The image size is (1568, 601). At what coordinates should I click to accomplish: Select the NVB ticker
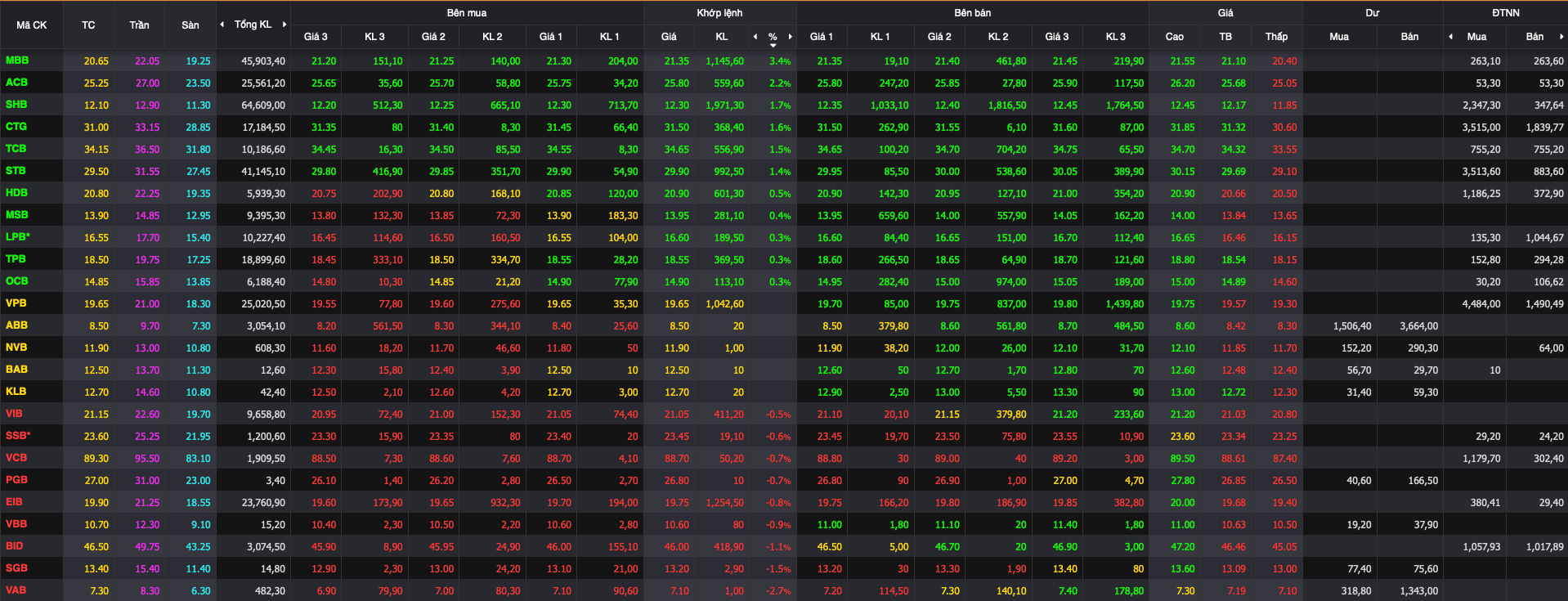tap(16, 348)
